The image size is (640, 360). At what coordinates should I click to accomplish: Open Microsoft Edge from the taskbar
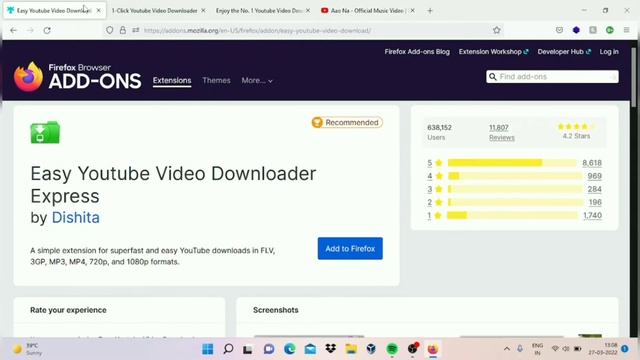coord(290,349)
